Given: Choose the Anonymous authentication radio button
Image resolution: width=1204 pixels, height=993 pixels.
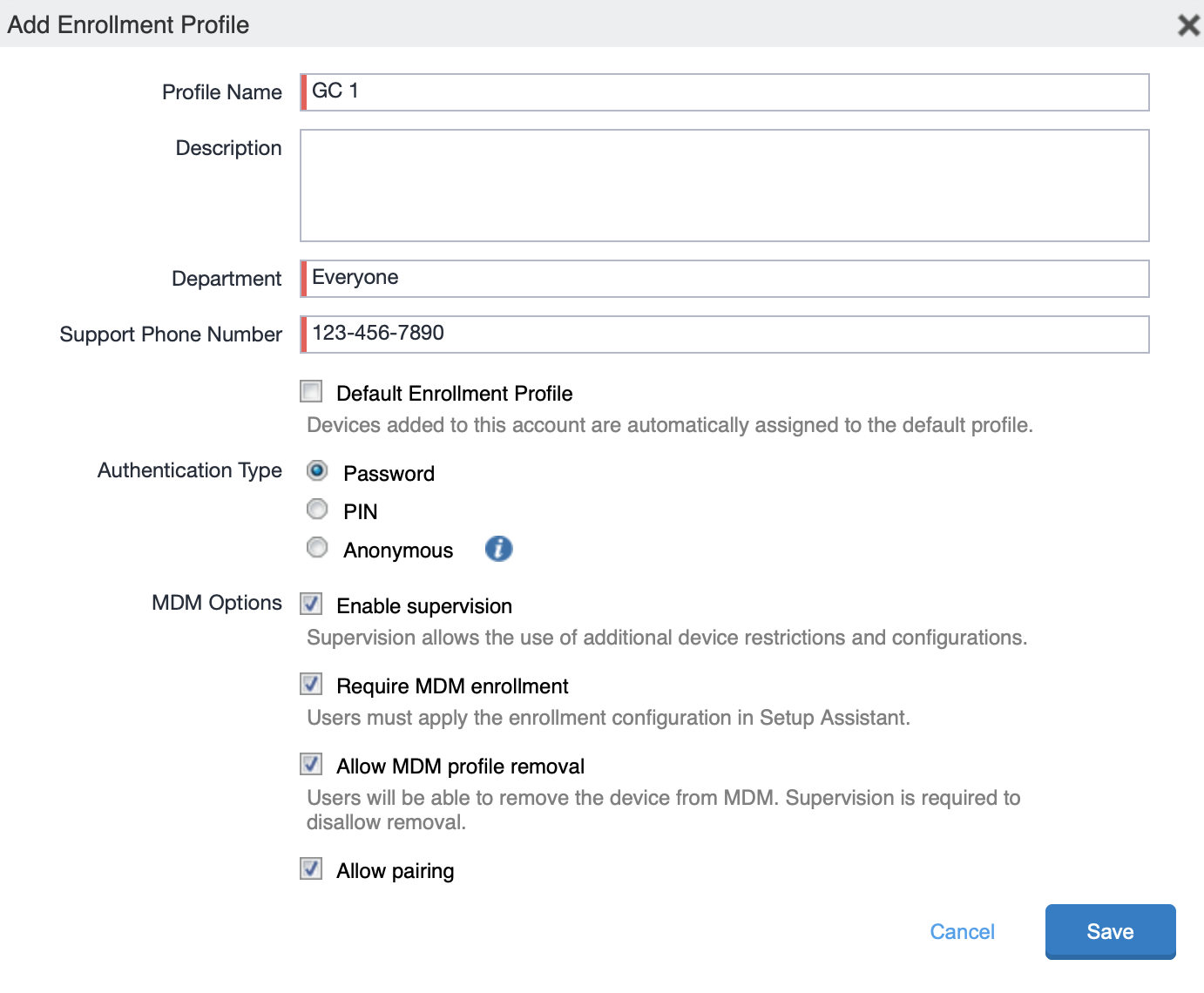Looking at the screenshot, I should [317, 547].
